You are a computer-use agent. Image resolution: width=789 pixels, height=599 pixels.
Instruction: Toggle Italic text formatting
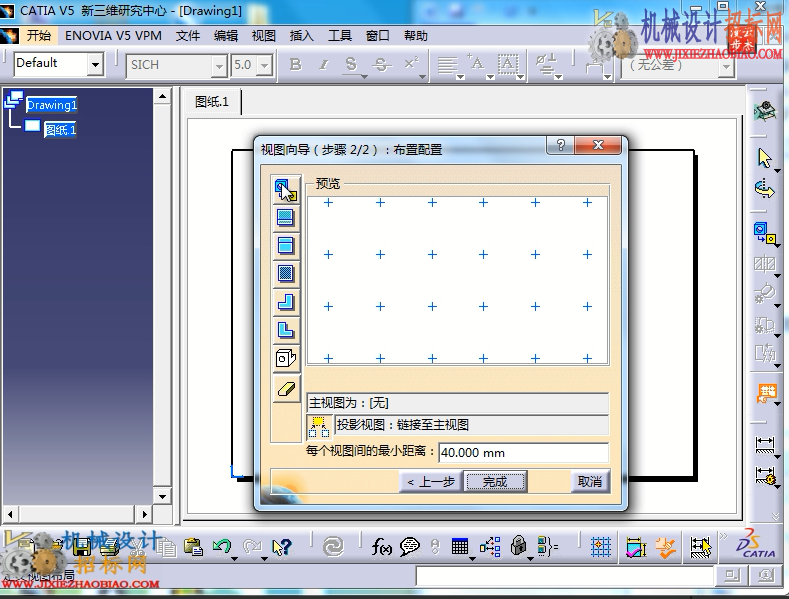pyautogui.click(x=324, y=64)
